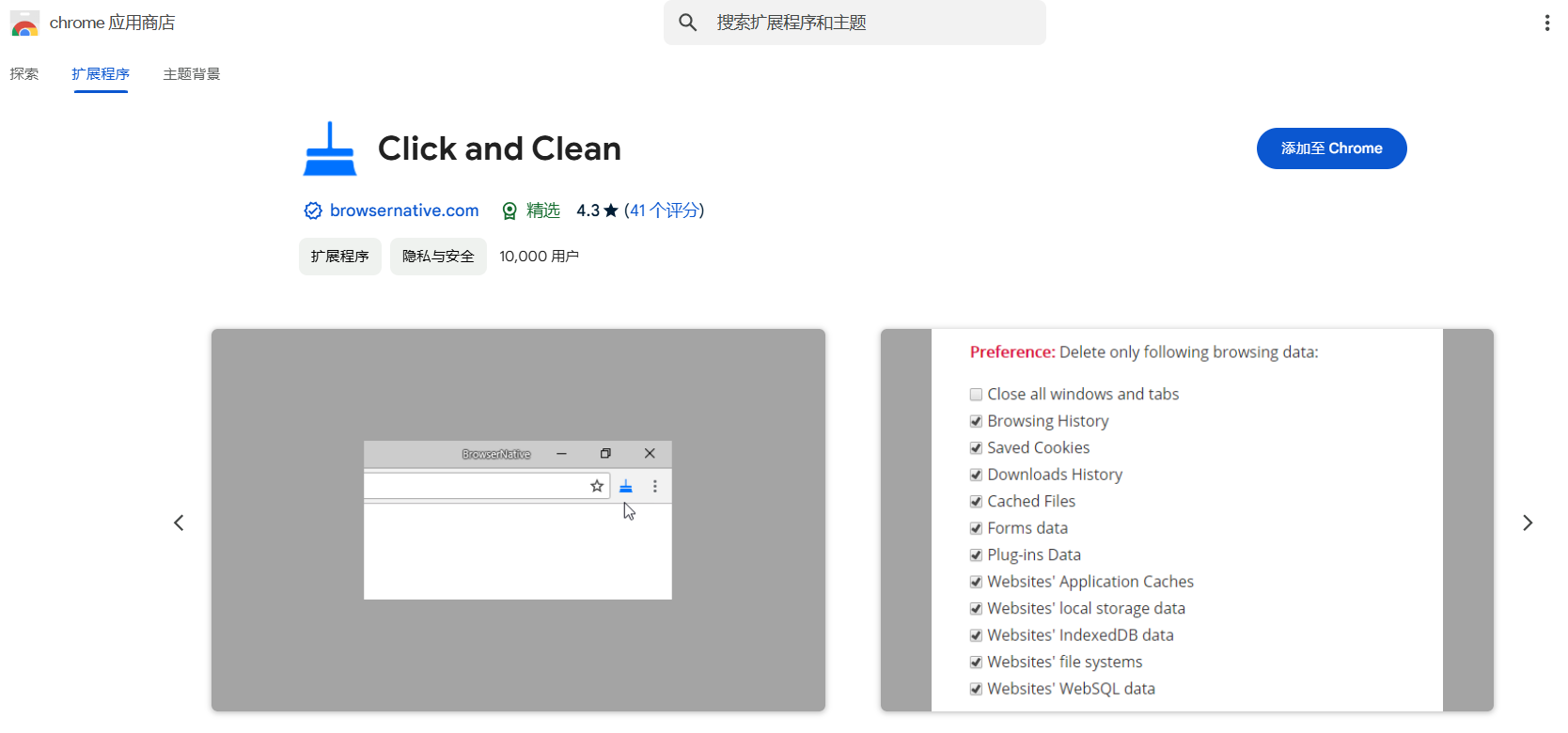1568x733 pixels.
Task: Uncheck the Downloads History checkbox
Action: click(976, 475)
